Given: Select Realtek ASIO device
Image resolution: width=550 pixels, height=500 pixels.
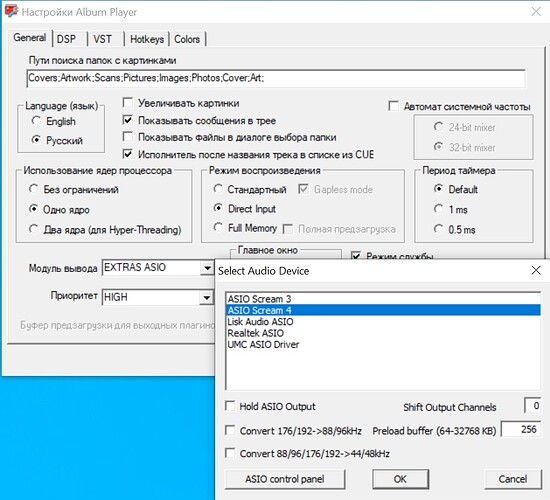Looking at the screenshot, I should [x=383, y=333].
